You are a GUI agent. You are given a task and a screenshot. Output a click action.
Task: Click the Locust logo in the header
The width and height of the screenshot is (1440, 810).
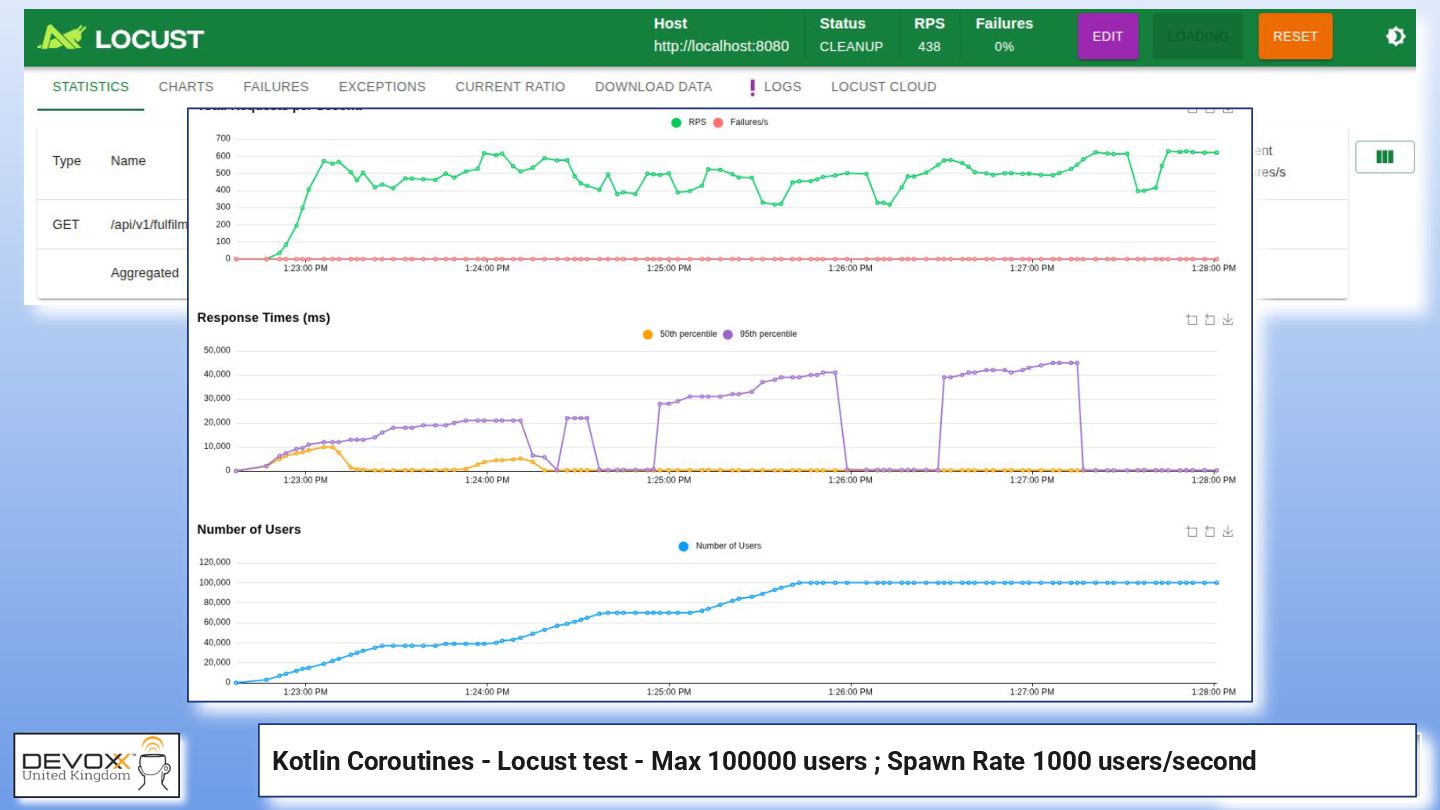coord(120,38)
